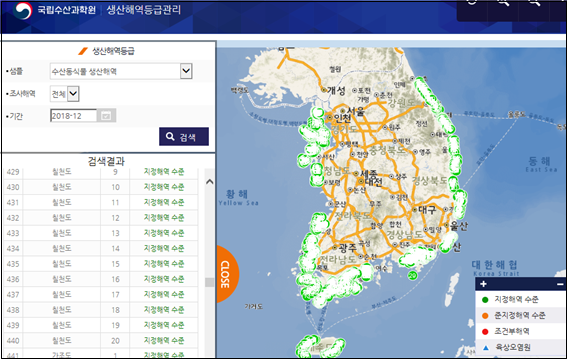Select result row 436

point(101,279)
